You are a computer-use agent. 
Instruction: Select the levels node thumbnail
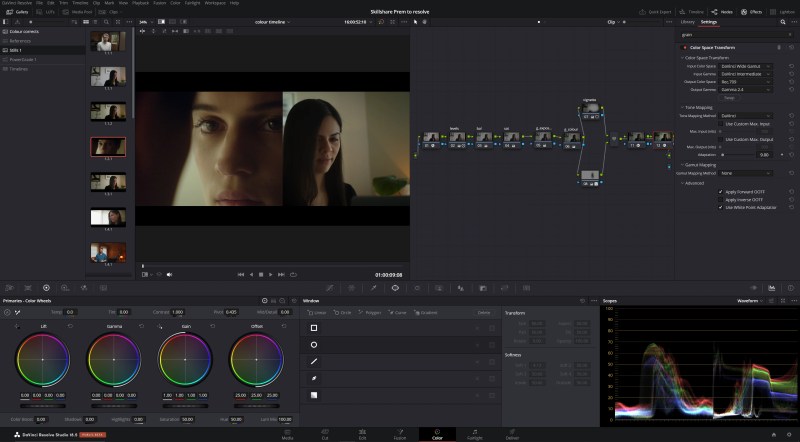click(457, 137)
